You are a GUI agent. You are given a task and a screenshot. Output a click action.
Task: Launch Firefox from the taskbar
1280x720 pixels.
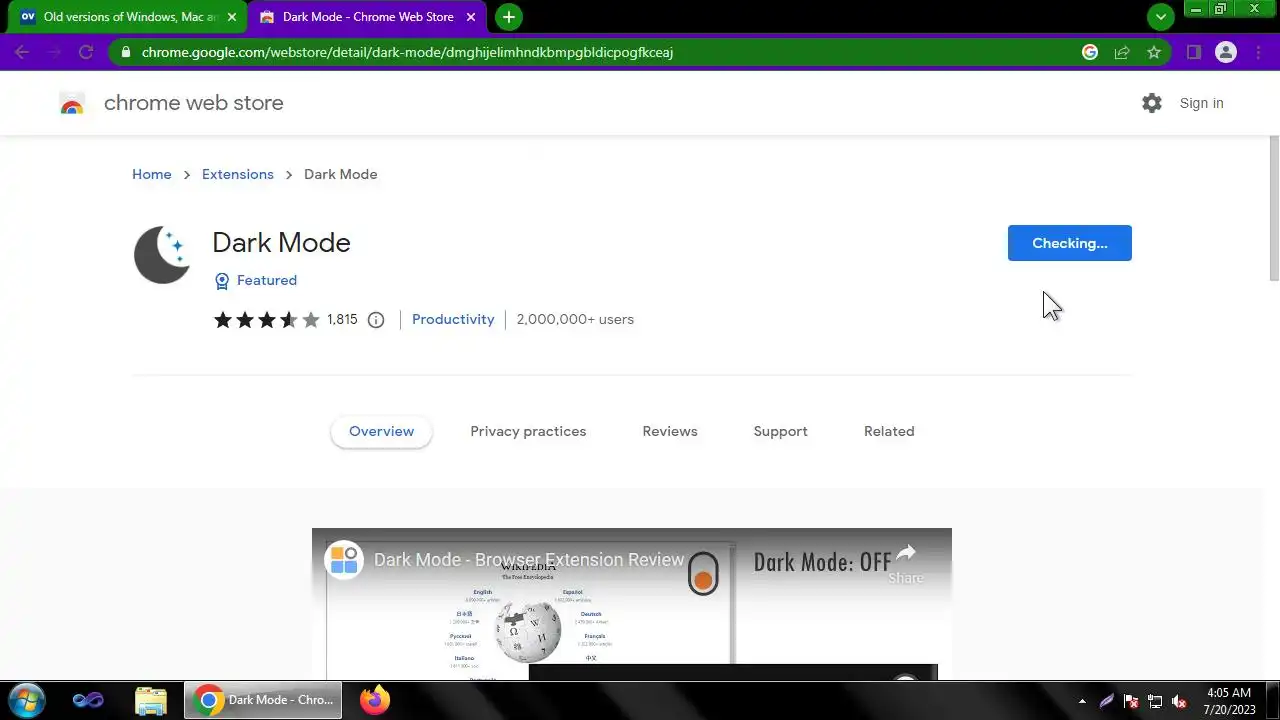click(x=375, y=700)
